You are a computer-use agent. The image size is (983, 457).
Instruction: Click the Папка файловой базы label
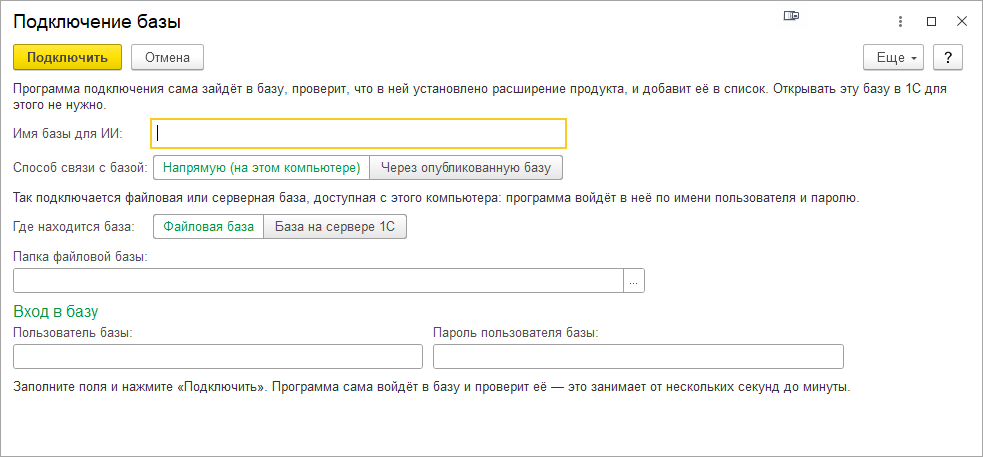[80, 257]
